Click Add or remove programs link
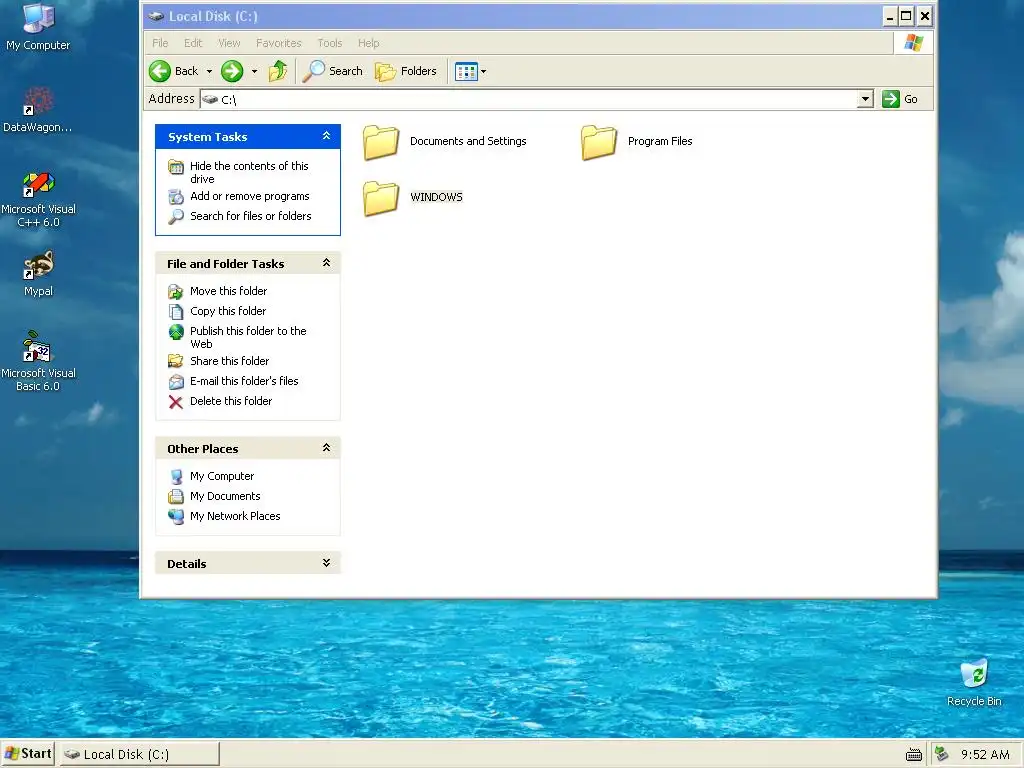The image size is (1024, 768). [x=249, y=196]
